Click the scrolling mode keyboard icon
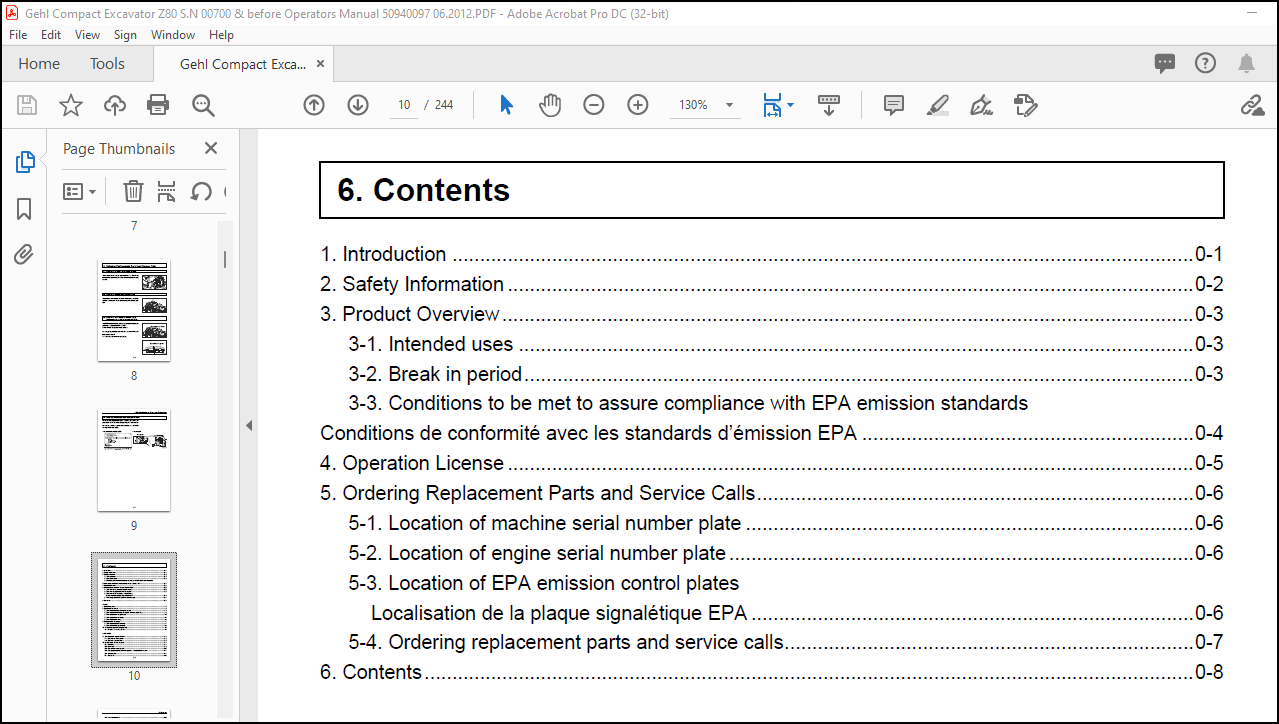This screenshot has height=724, width=1279. (x=829, y=105)
